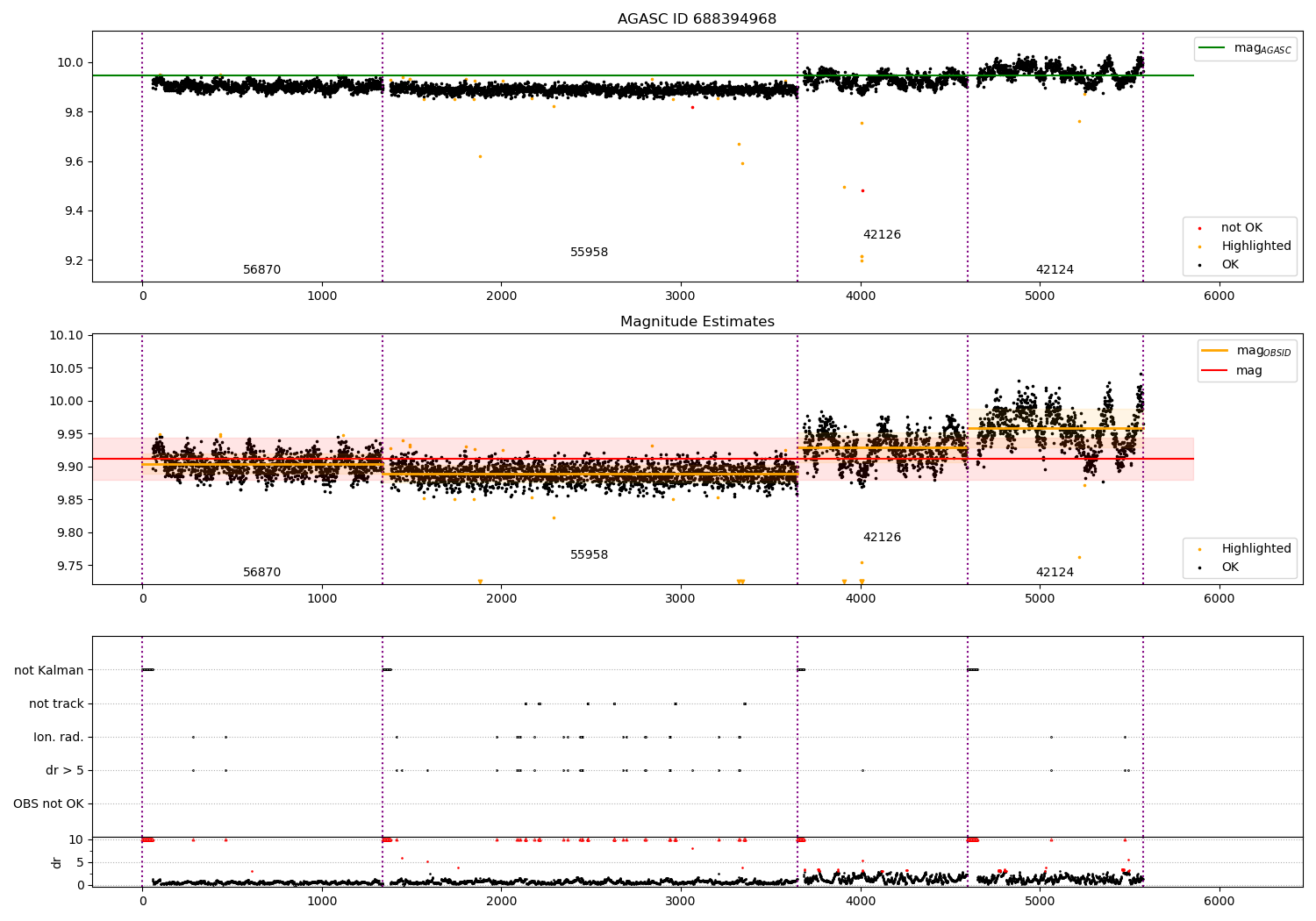This screenshot has height=921, width=1316.
Task: Click y-axis tick 9.75 in Magnitude Estimates plot
Action: 70,566
